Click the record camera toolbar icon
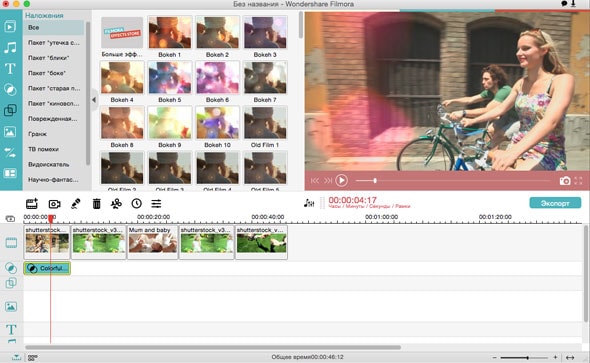The image size is (590, 363). (55, 204)
